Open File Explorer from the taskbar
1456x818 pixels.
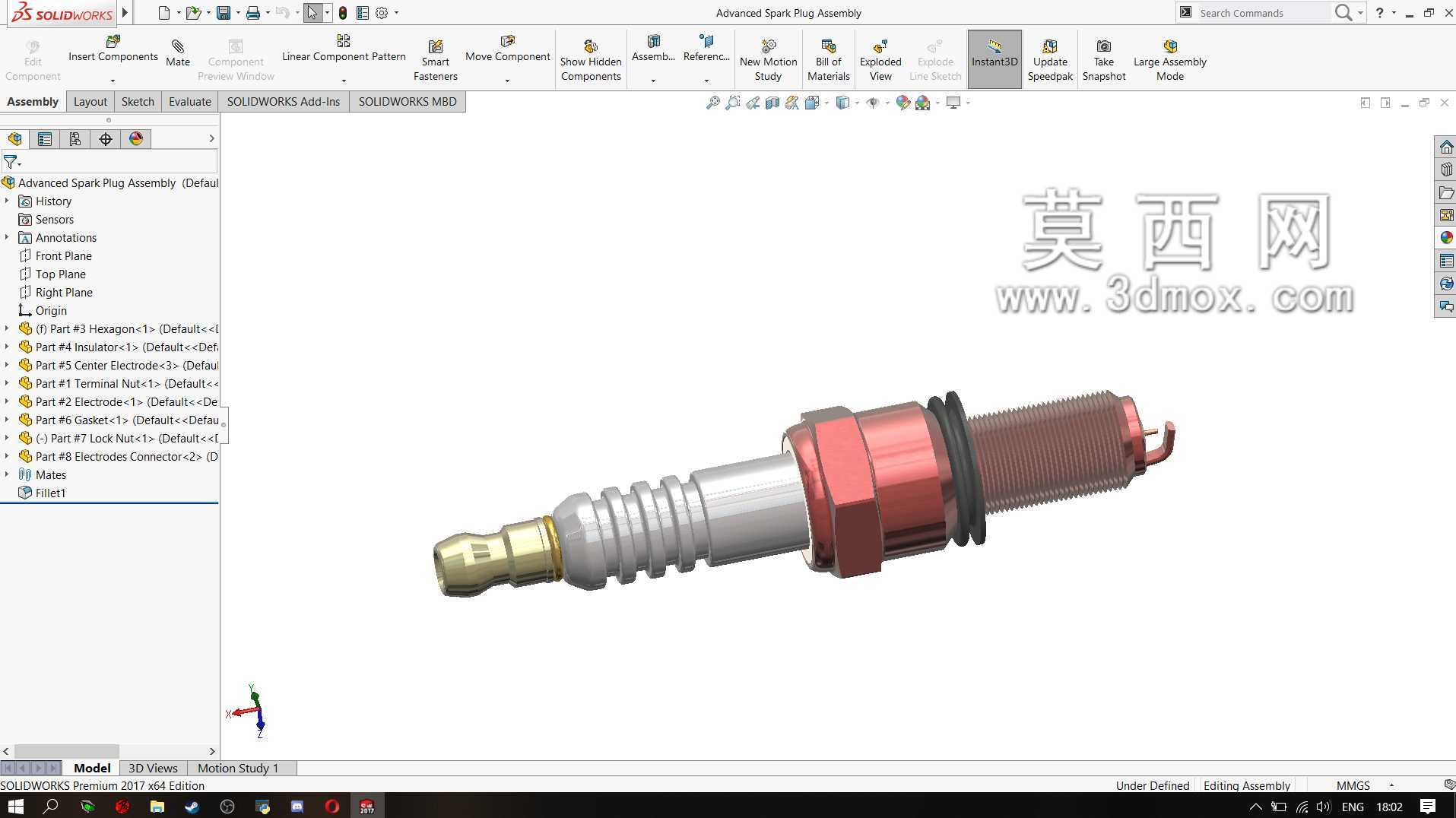(157, 806)
